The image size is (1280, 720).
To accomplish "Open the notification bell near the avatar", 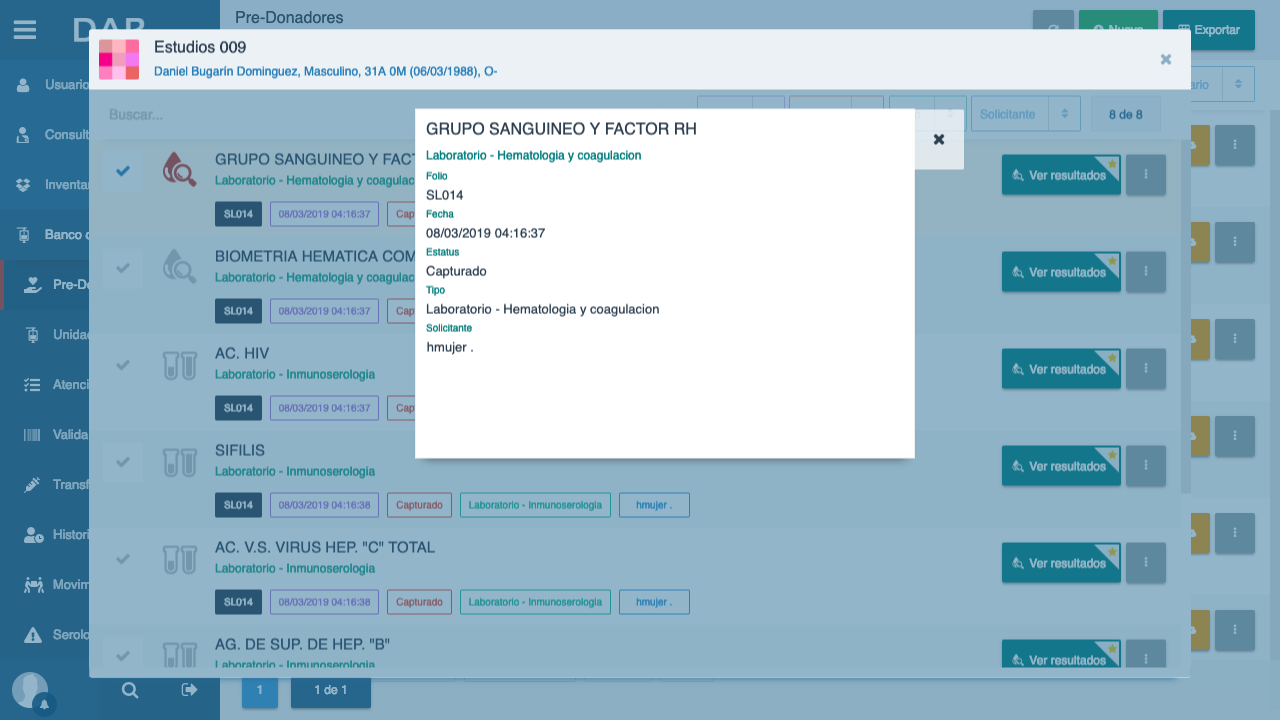I will coord(44,705).
